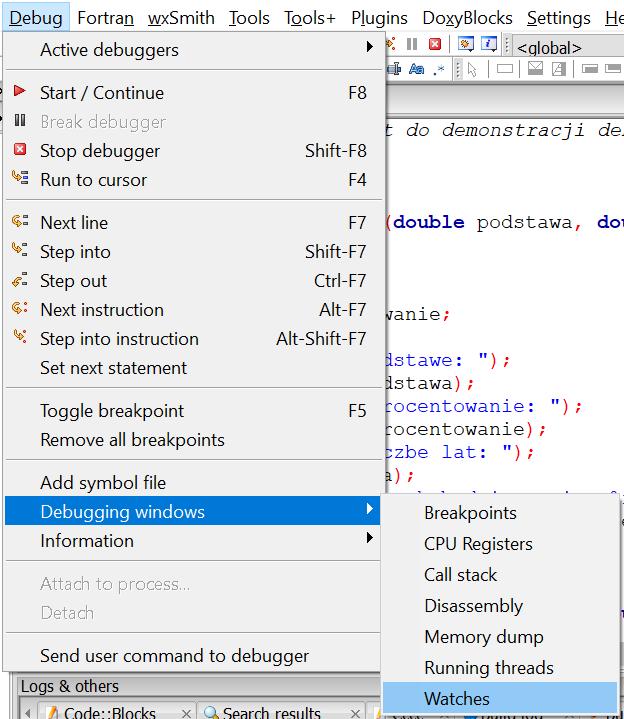The width and height of the screenshot is (624, 719).
Task: Open the DoxyBlocks menu
Action: 467,18
